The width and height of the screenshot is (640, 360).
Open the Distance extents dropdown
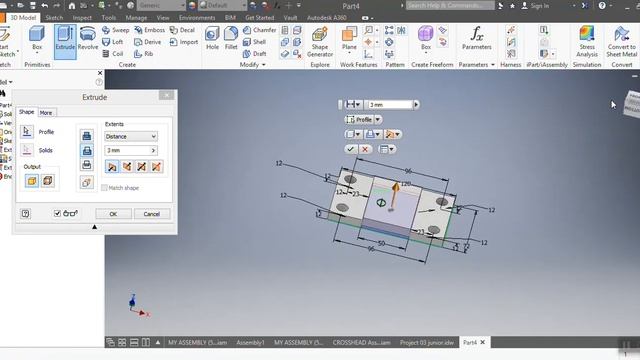point(131,136)
